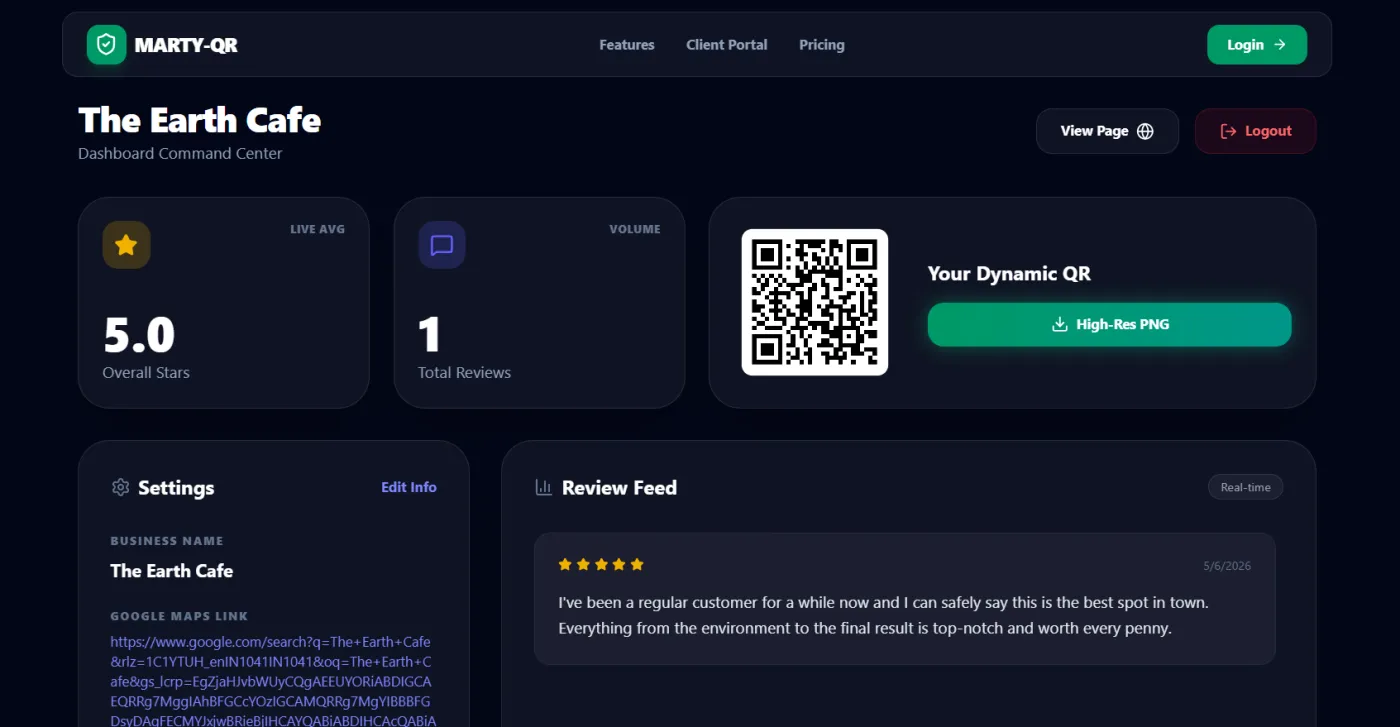Screen dimensions: 1400x727
Task: Download the High-Res PNG
Action: coord(1110,325)
